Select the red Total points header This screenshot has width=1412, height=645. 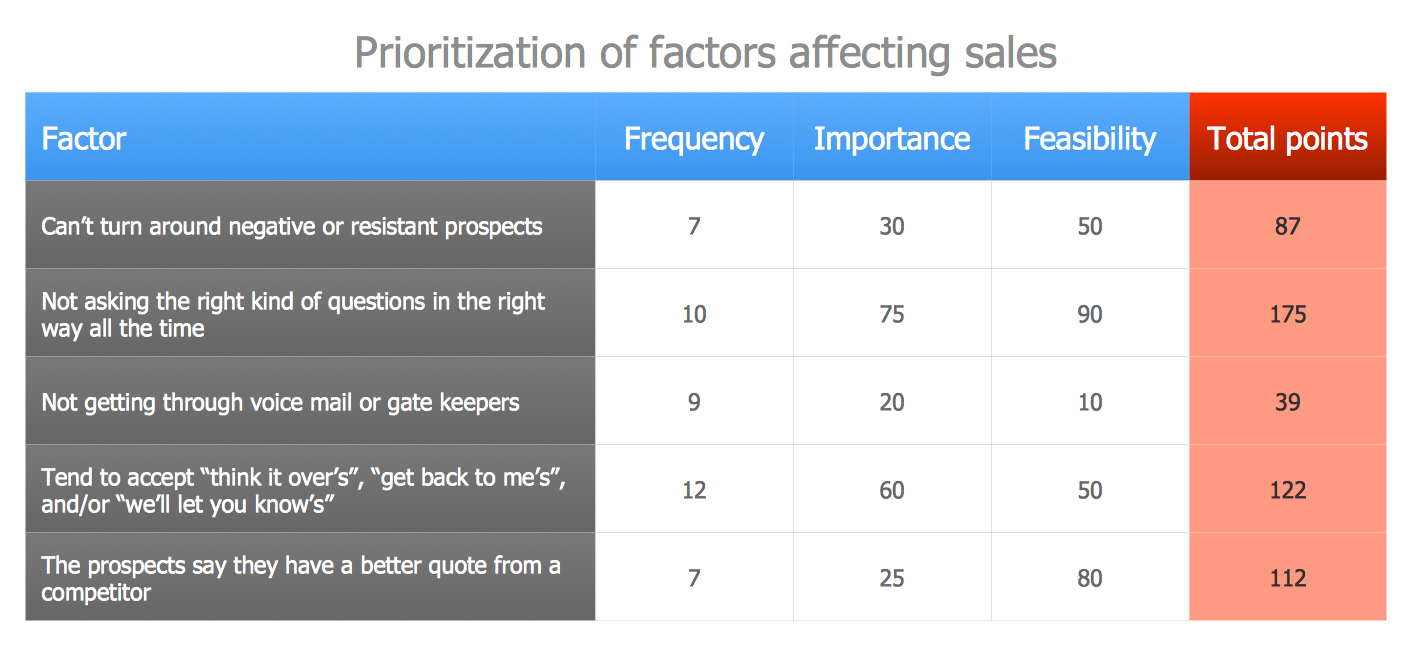[x=1287, y=138]
